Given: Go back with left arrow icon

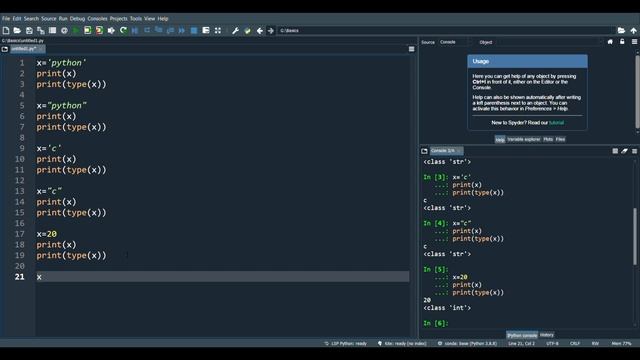Looking at the screenshot, I should coord(260,31).
